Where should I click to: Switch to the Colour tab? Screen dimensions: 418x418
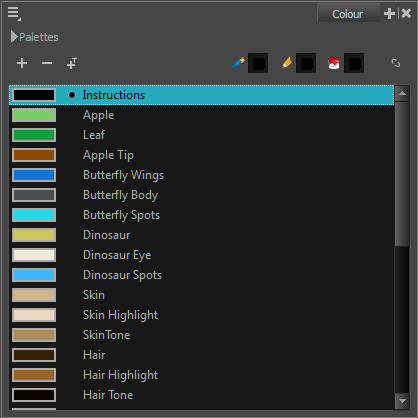point(348,14)
